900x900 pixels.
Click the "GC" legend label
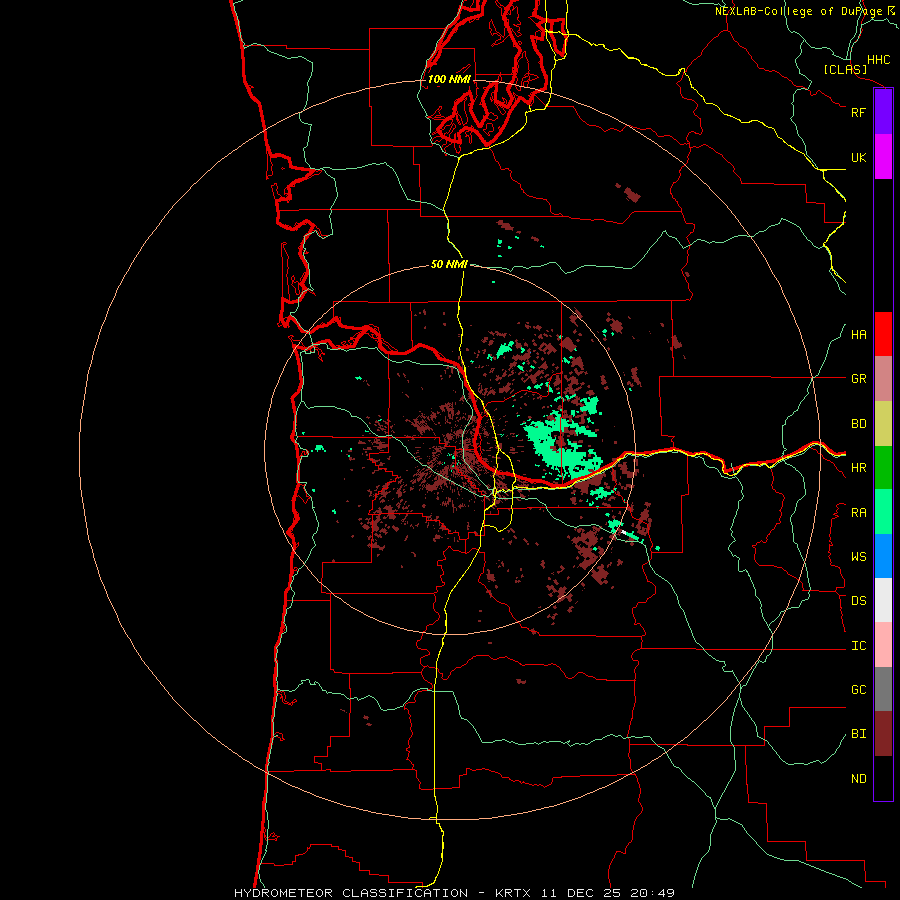coord(858,690)
